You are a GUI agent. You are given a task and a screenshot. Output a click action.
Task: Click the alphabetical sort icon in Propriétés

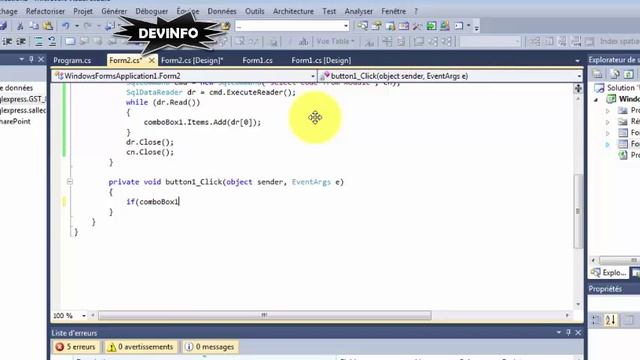610,320
